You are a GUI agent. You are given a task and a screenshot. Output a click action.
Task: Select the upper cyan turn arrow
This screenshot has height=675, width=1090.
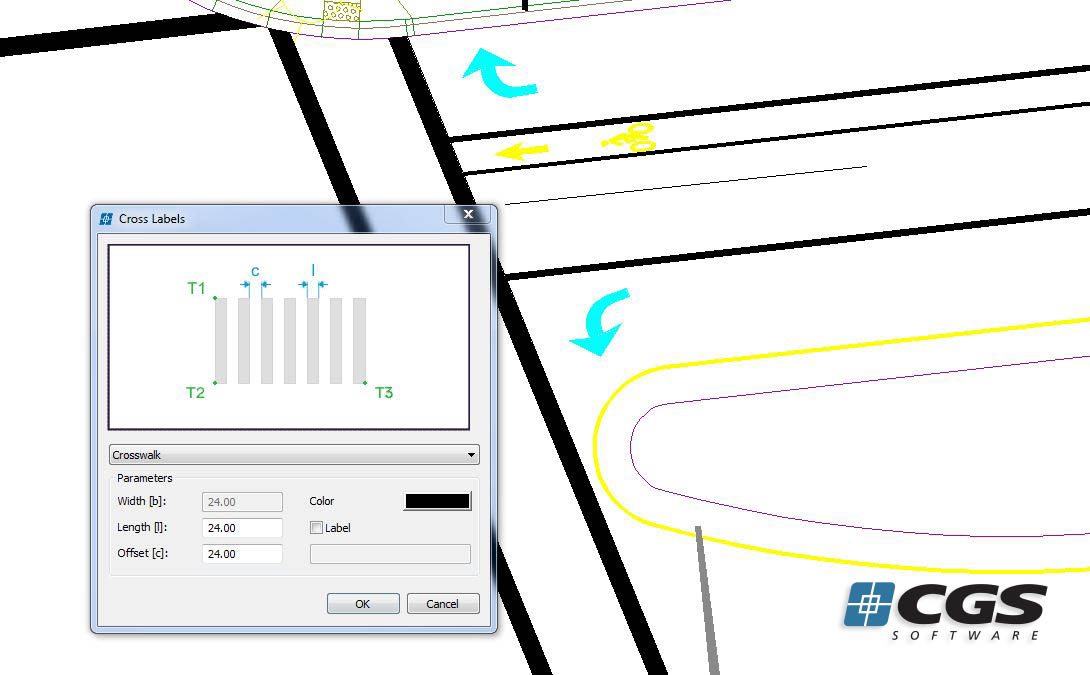[x=500, y=73]
